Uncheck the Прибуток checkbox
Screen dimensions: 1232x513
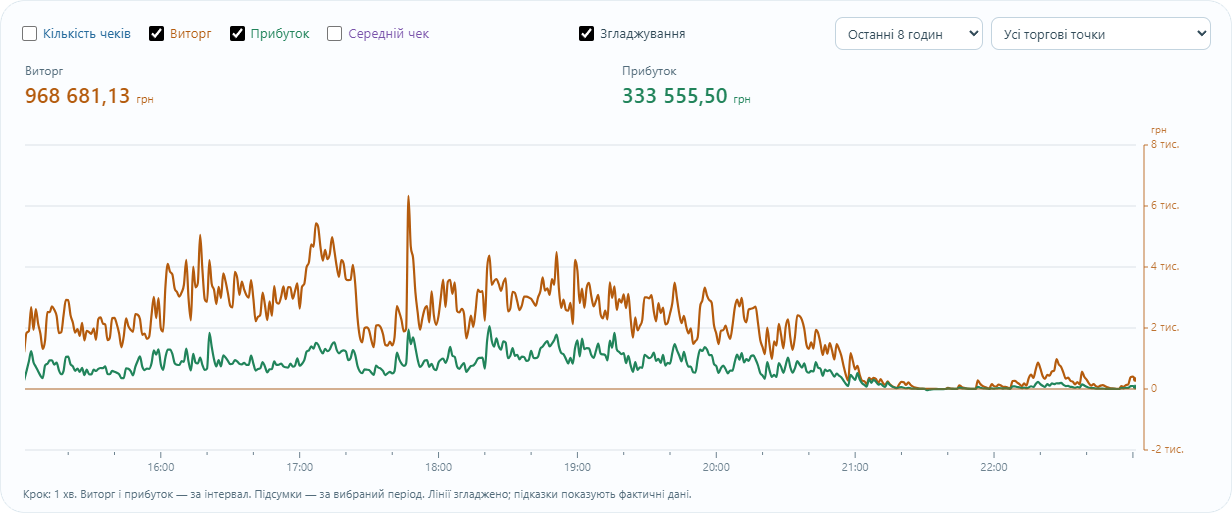click(238, 33)
